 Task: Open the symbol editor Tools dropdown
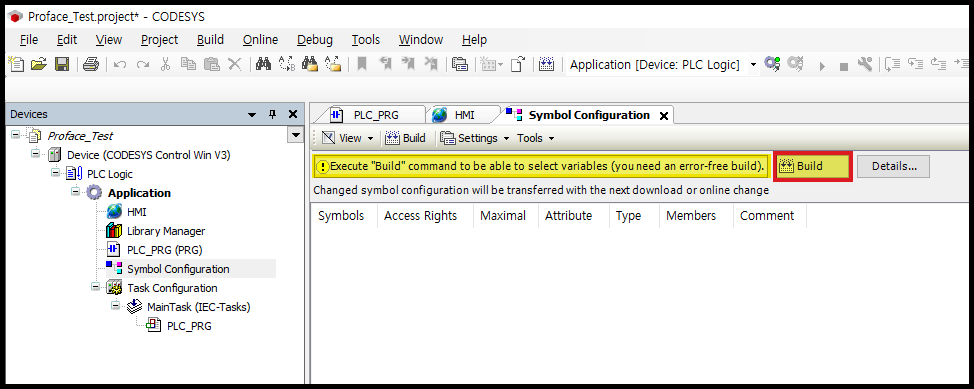click(535, 138)
